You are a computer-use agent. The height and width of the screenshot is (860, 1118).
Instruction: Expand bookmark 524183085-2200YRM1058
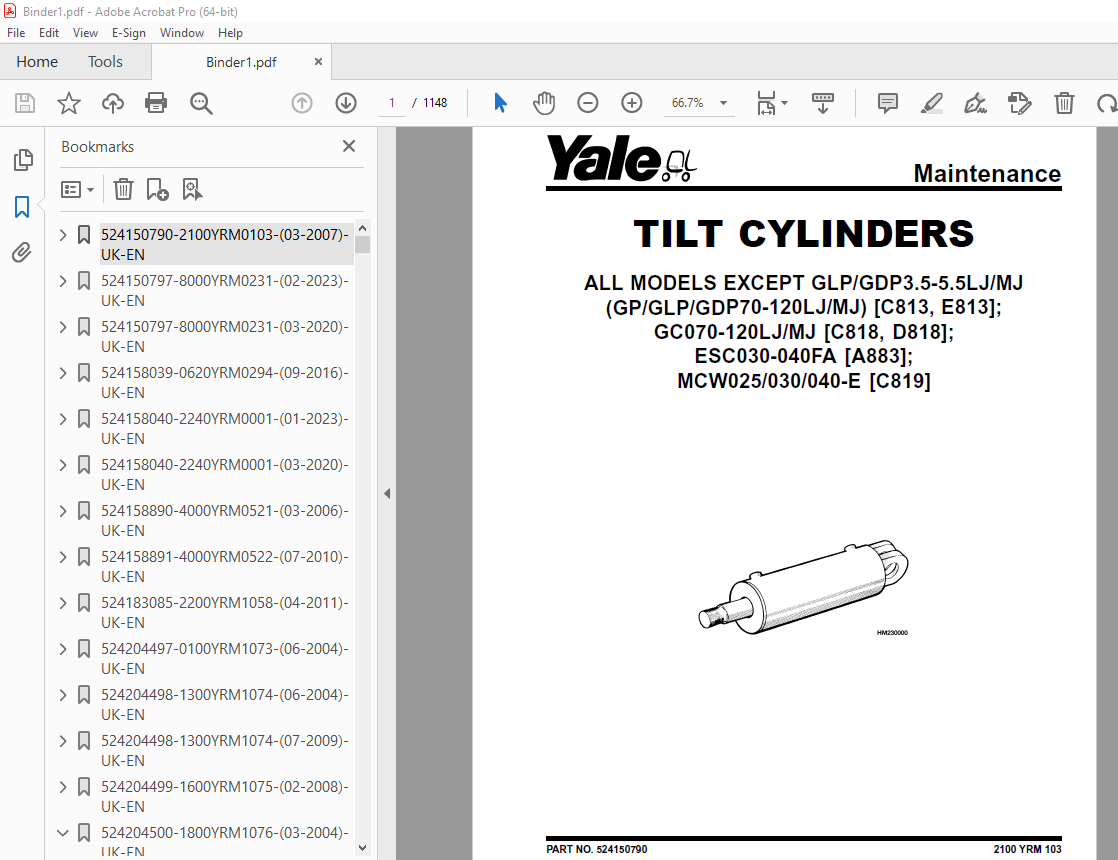coord(63,603)
